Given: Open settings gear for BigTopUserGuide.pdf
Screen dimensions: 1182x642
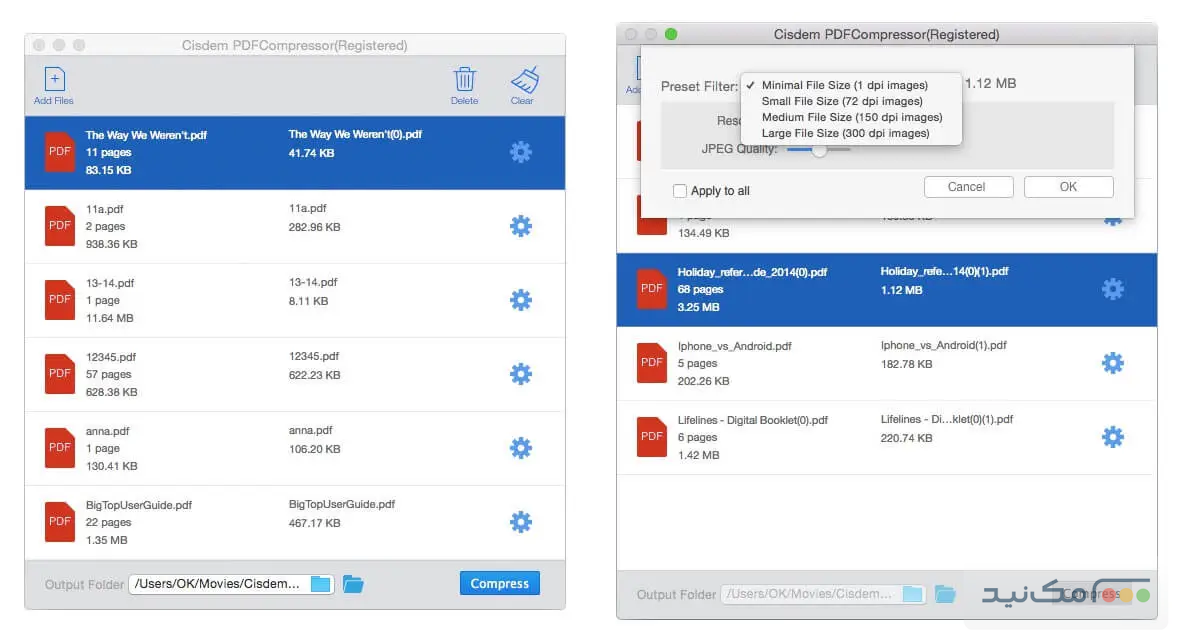Looking at the screenshot, I should tap(521, 522).
